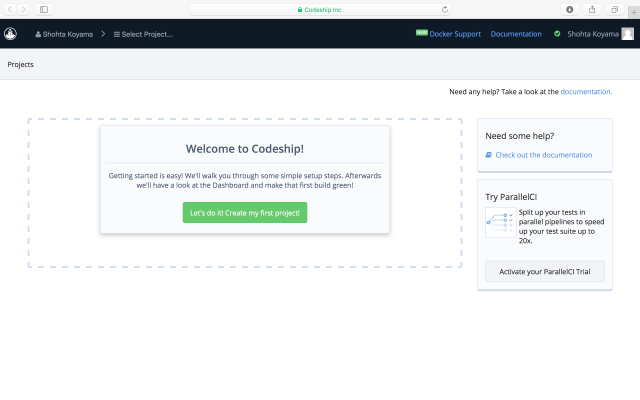Click the Codeship ship logo icon
The image size is (640, 400).
(10, 34)
